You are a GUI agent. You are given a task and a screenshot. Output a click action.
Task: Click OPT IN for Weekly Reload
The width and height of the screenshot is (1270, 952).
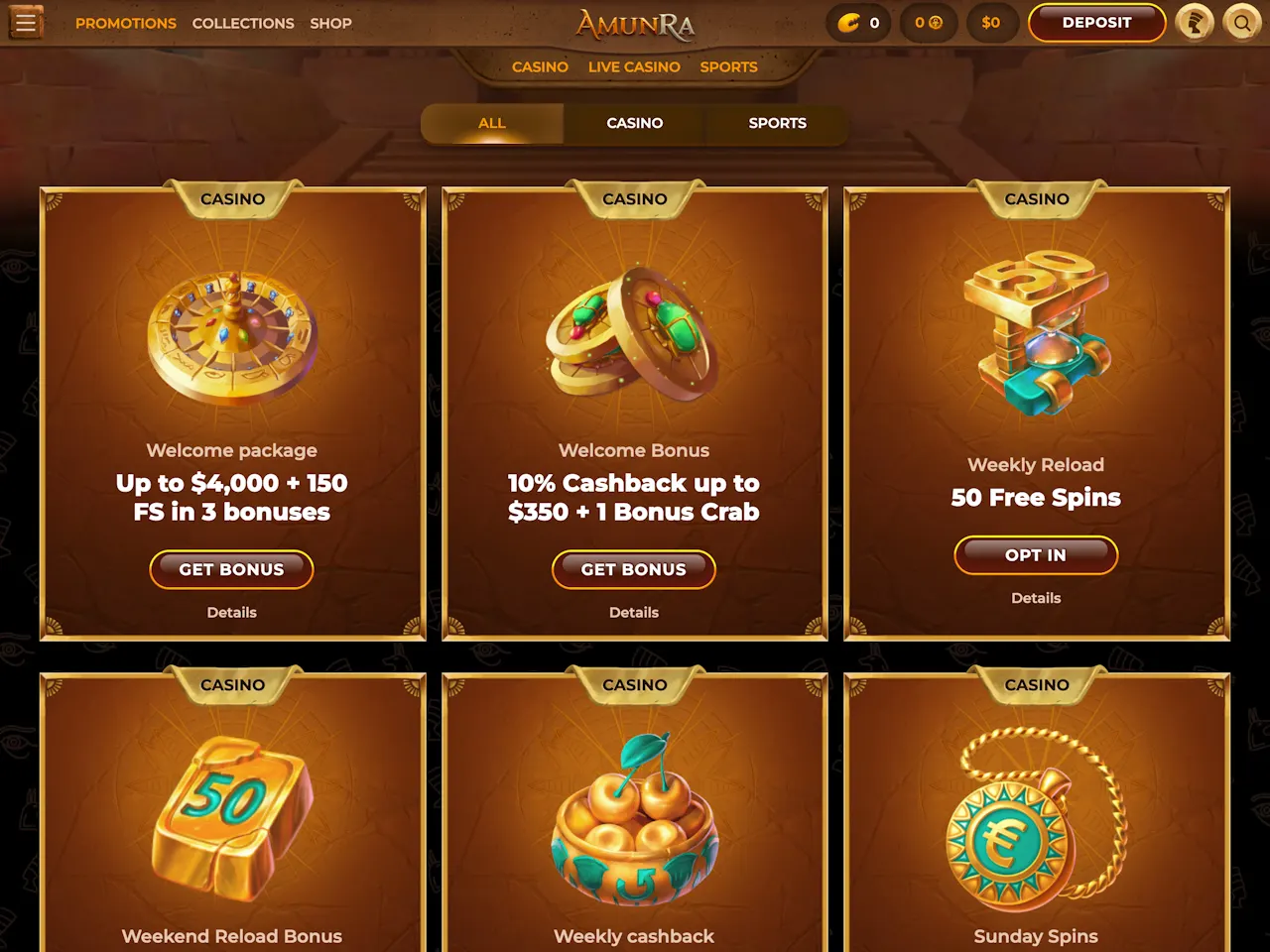(1036, 555)
